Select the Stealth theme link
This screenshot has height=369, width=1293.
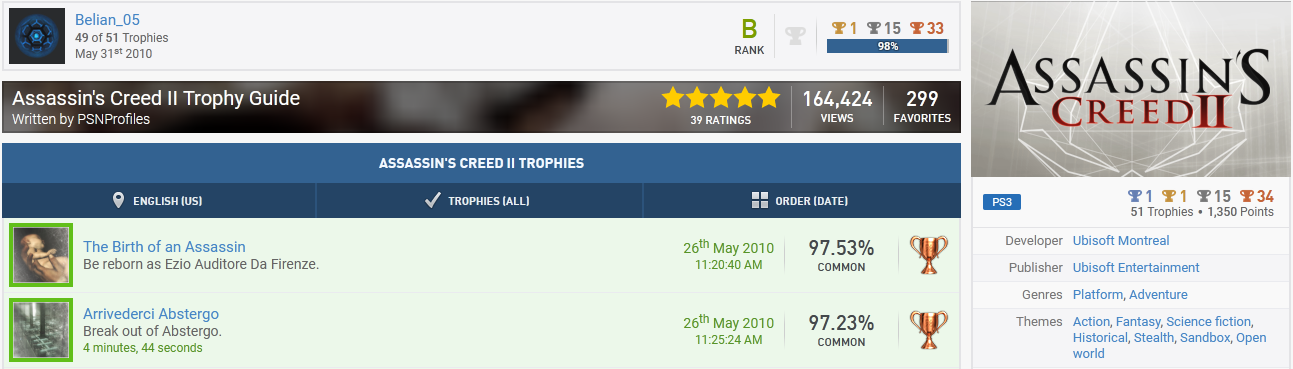click(x=1154, y=338)
